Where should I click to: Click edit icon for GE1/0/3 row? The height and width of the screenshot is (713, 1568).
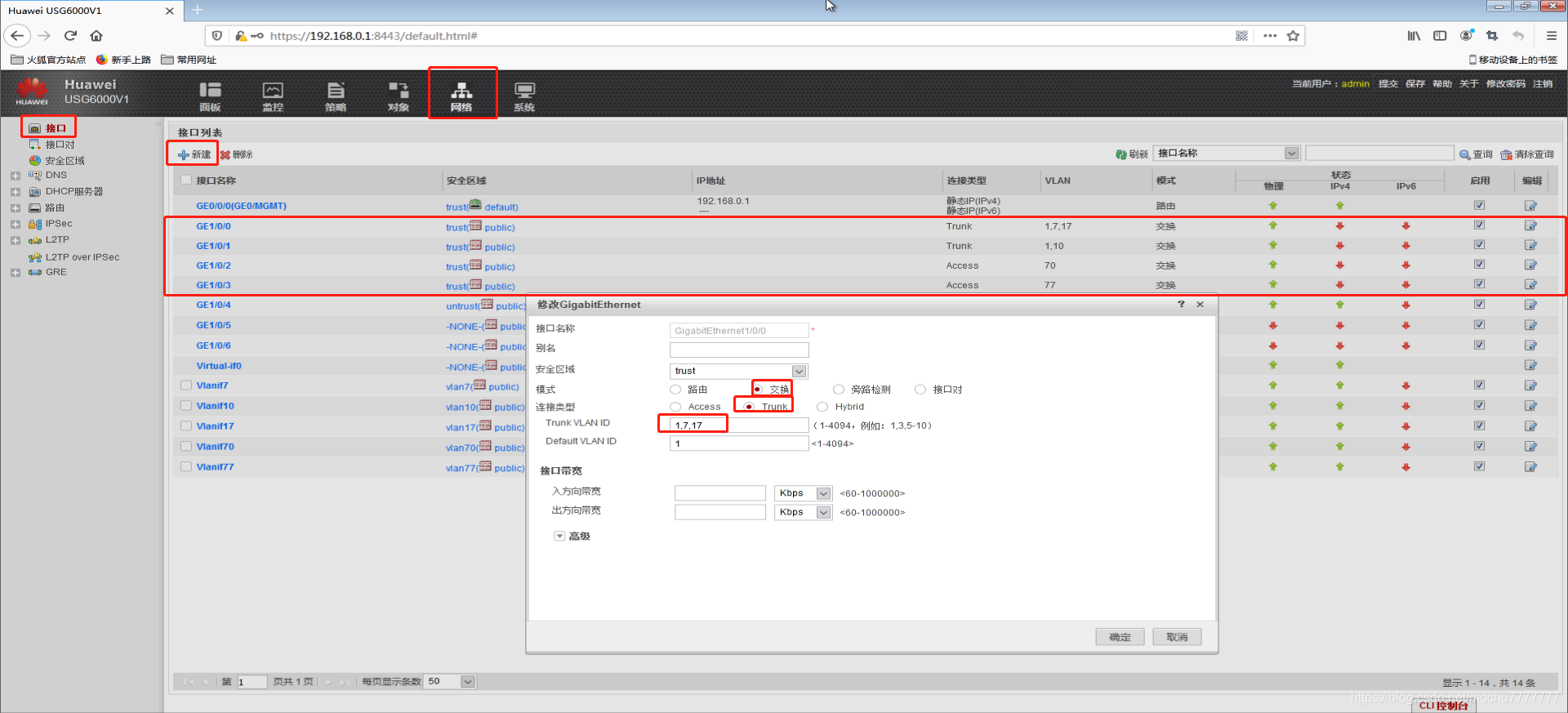pyautogui.click(x=1530, y=284)
